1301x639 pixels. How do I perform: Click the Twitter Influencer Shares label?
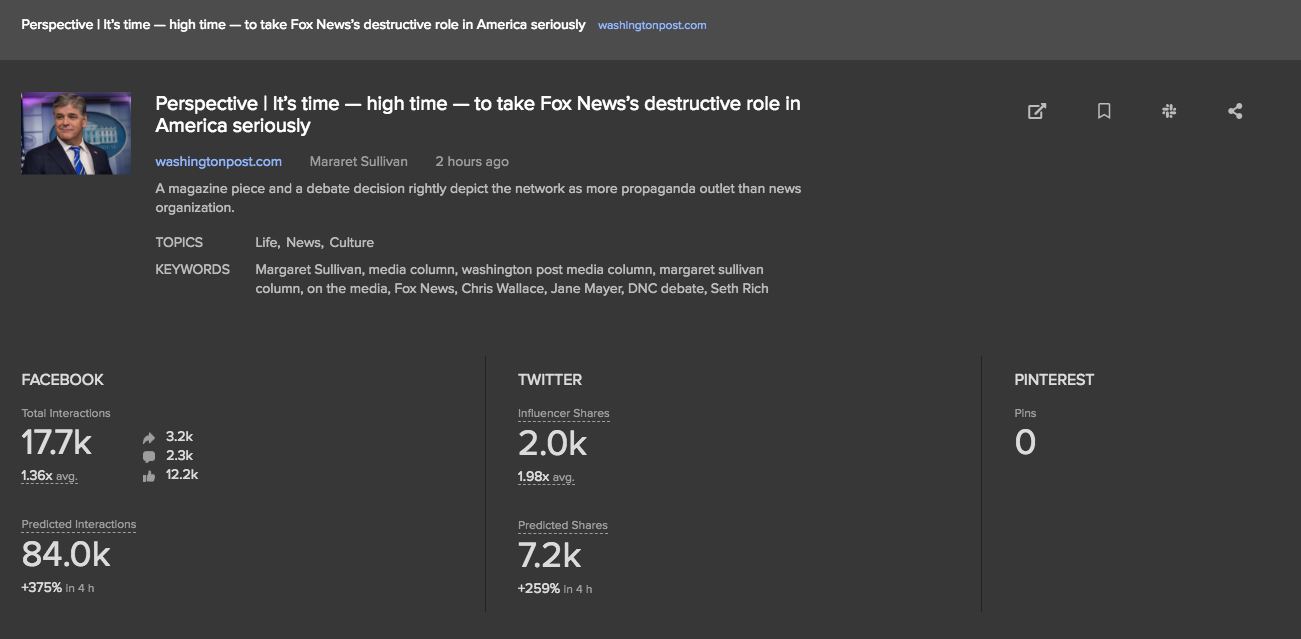[x=563, y=414]
